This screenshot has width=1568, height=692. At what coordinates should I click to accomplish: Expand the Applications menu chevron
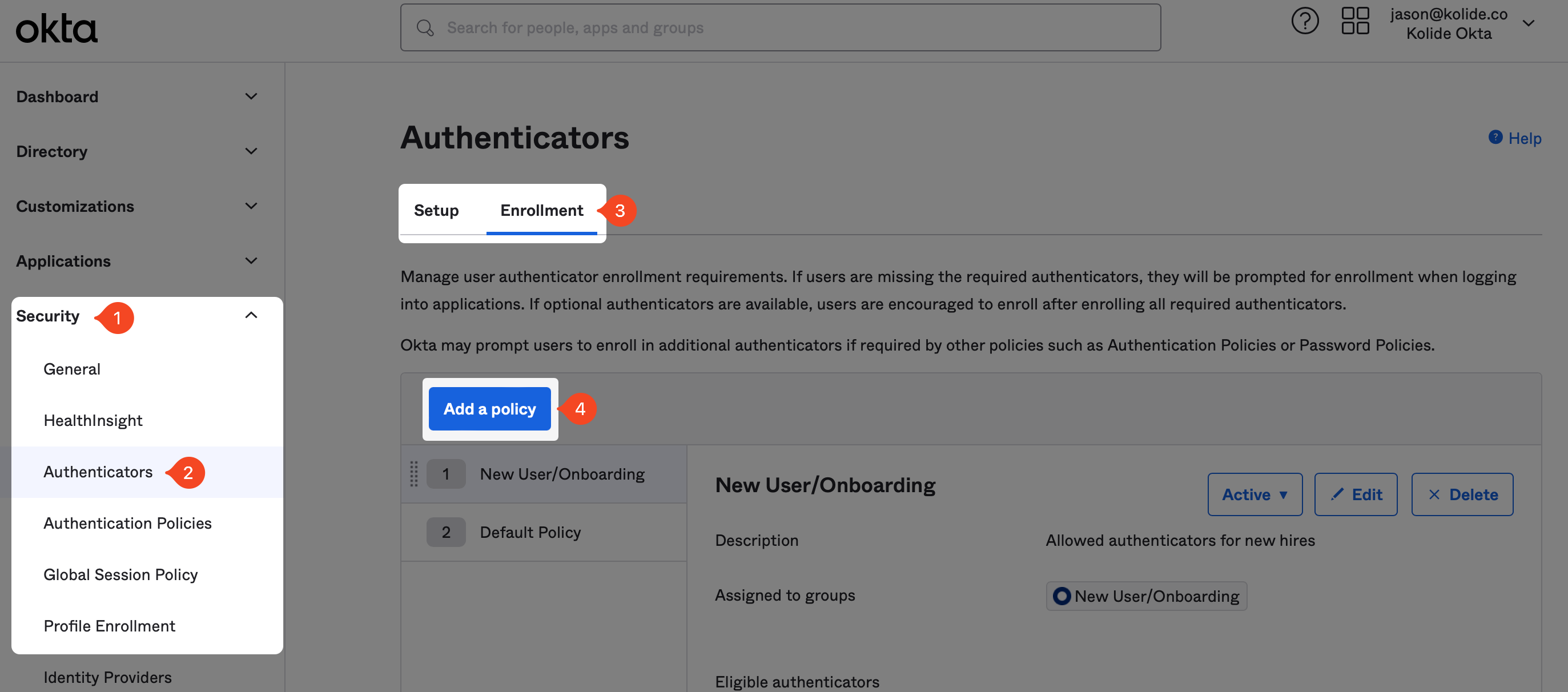click(x=251, y=261)
